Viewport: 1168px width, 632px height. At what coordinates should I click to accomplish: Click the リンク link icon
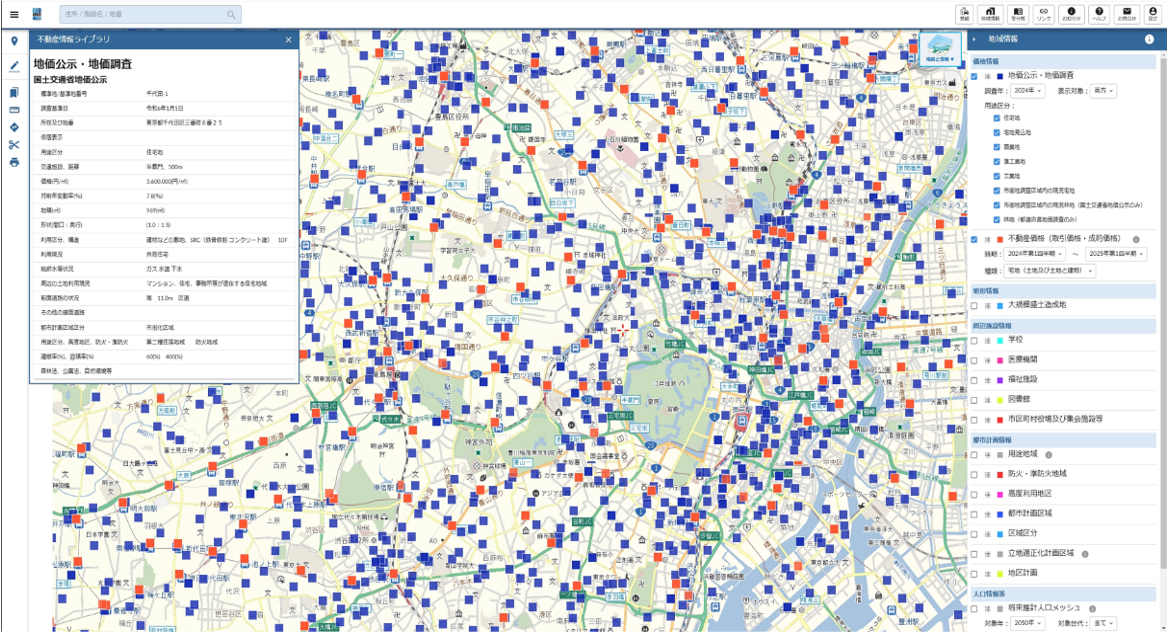pyautogui.click(x=1044, y=14)
